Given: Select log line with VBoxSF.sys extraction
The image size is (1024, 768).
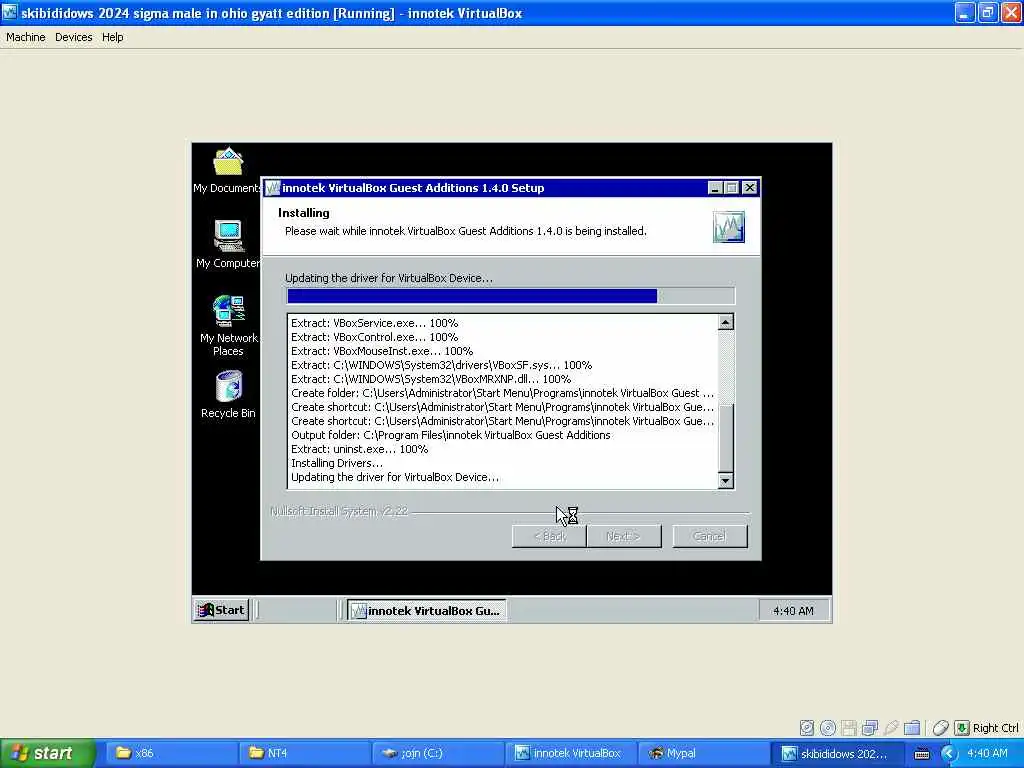Looking at the screenshot, I should click(441, 365).
